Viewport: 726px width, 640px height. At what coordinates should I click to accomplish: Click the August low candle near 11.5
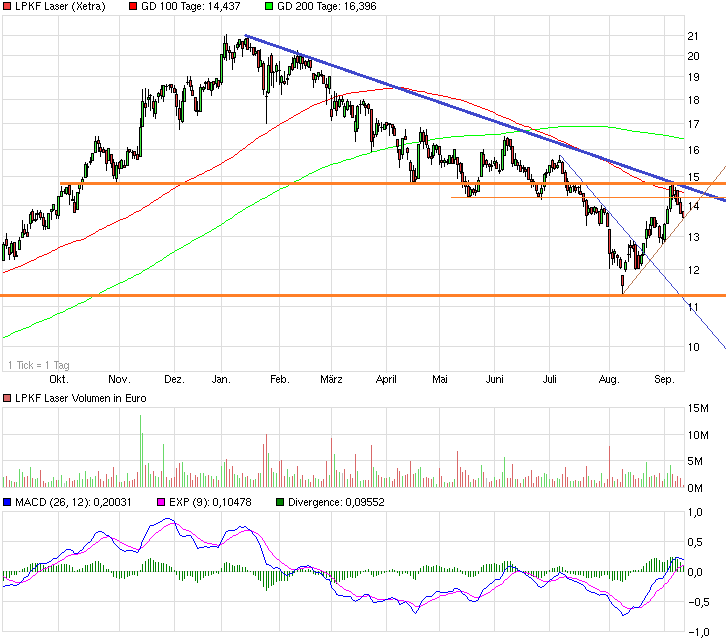(623, 283)
